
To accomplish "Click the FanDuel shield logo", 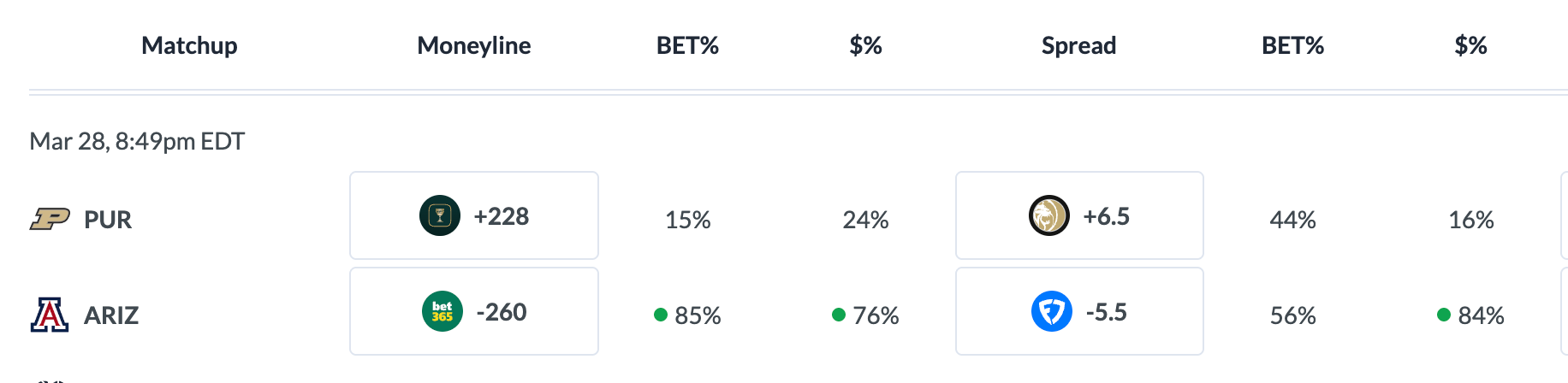I will point(1052,311).
